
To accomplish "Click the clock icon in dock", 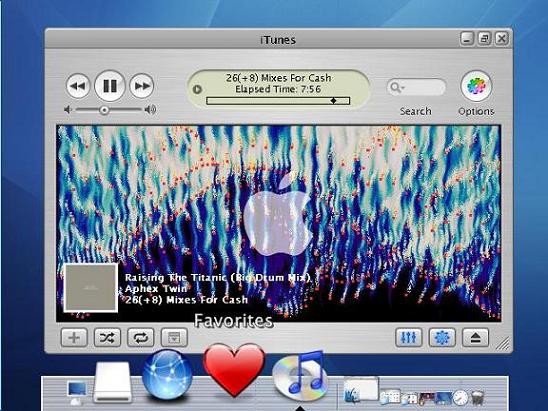I will [461, 397].
